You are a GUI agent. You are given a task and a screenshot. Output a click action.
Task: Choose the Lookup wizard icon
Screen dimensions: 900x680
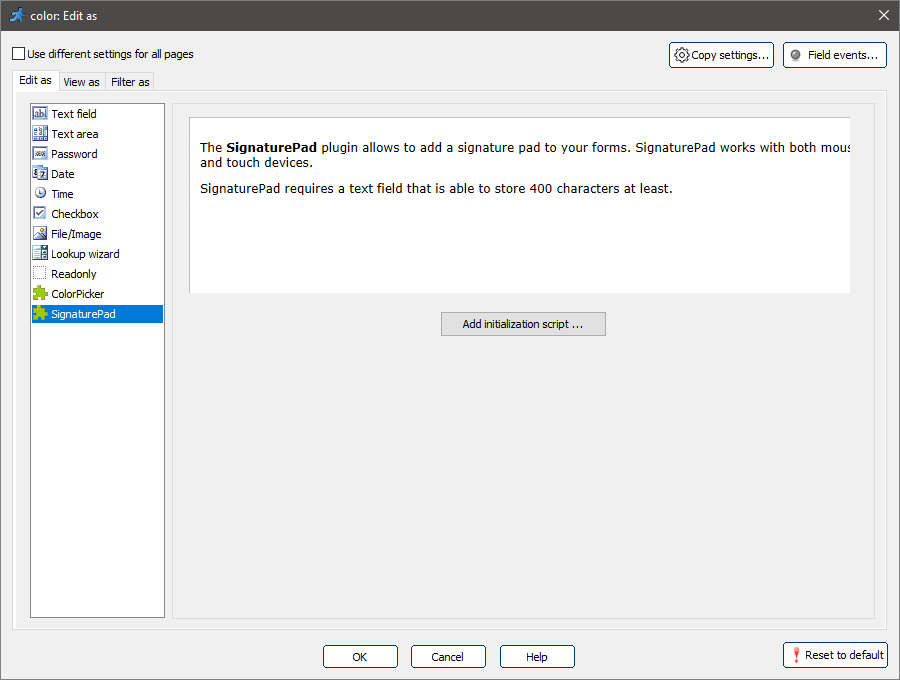40,254
